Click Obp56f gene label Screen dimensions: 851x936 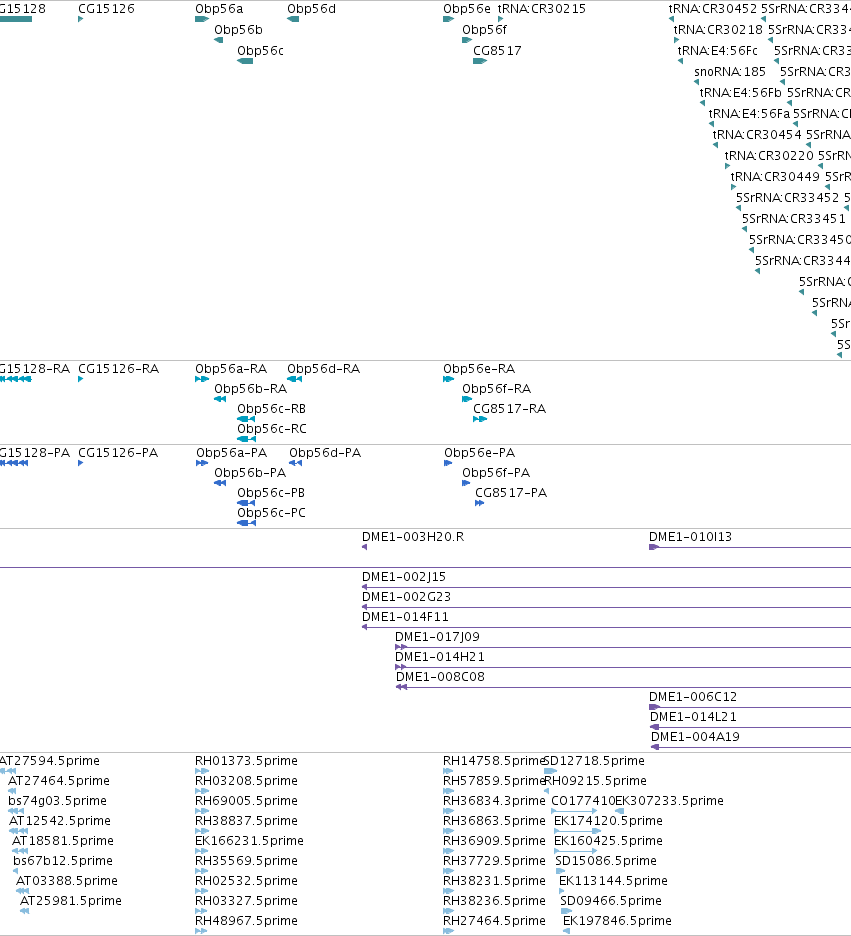[x=485, y=30]
